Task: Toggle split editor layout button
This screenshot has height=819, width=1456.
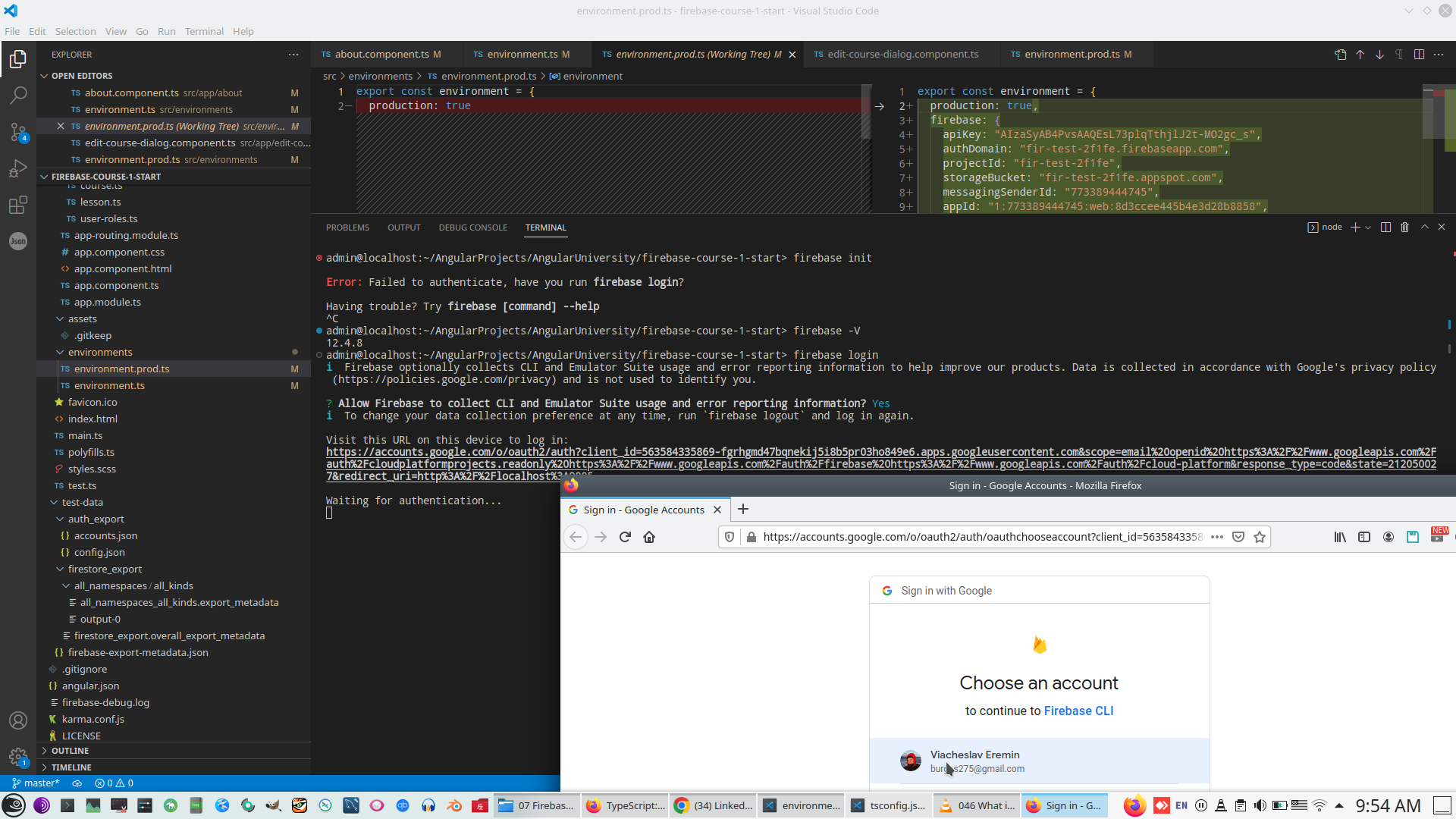Action: 1419,55
